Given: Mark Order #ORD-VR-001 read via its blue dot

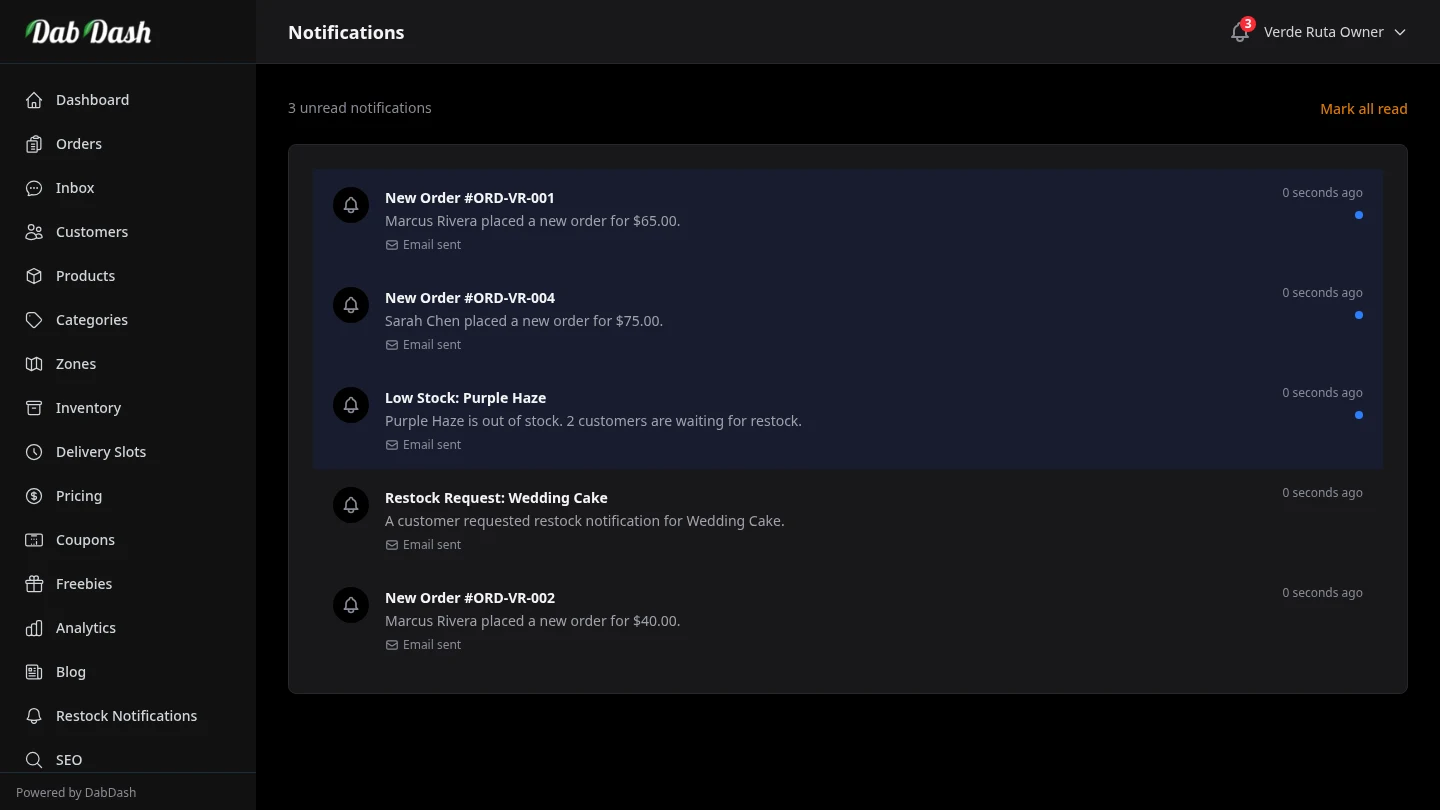Looking at the screenshot, I should click(1358, 215).
